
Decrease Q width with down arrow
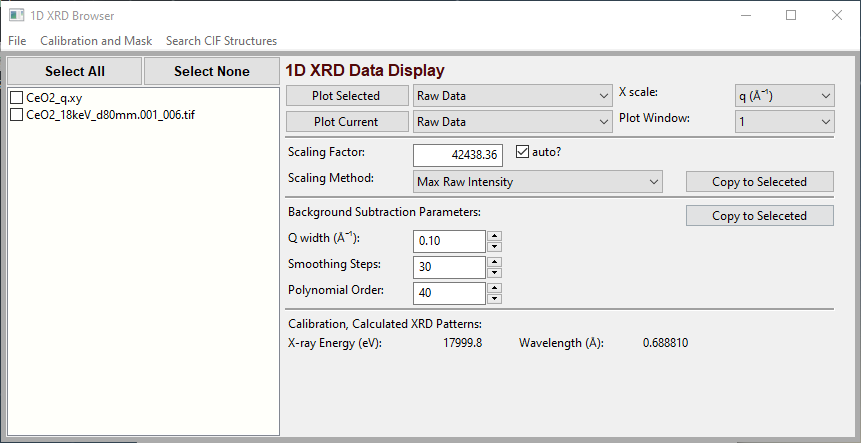pos(494,247)
